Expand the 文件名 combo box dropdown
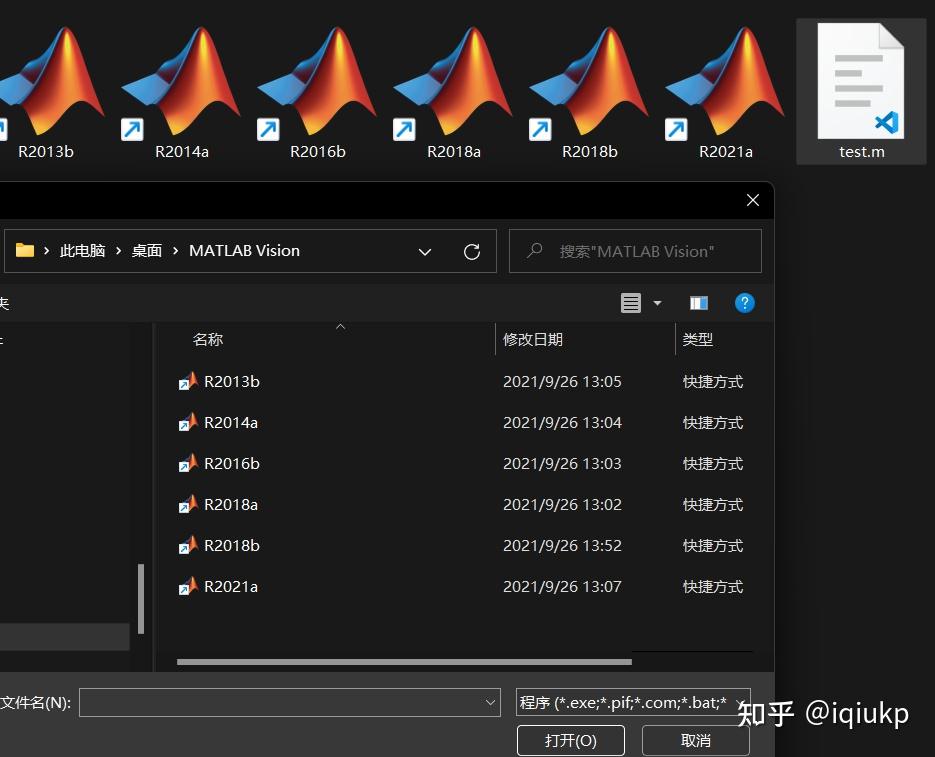Screen dimensions: 935x757 (490, 703)
